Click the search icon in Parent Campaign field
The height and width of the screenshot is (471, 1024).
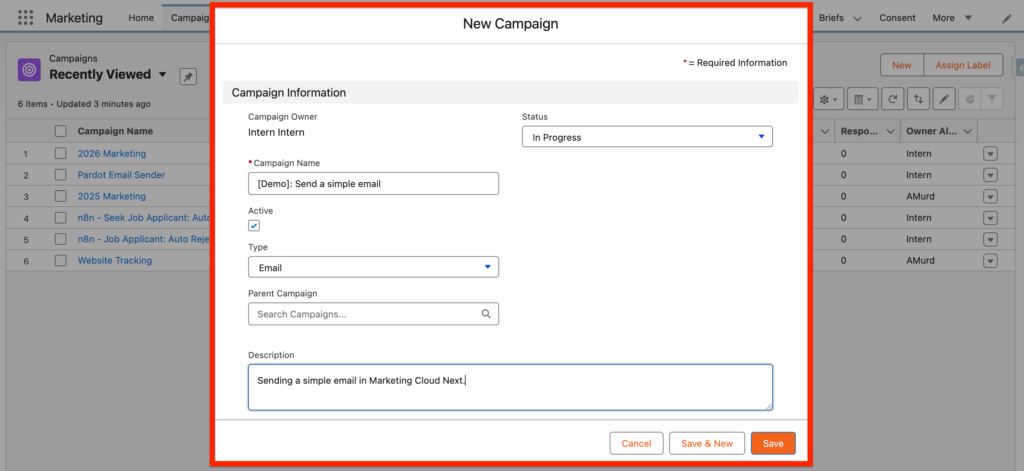[486, 314]
